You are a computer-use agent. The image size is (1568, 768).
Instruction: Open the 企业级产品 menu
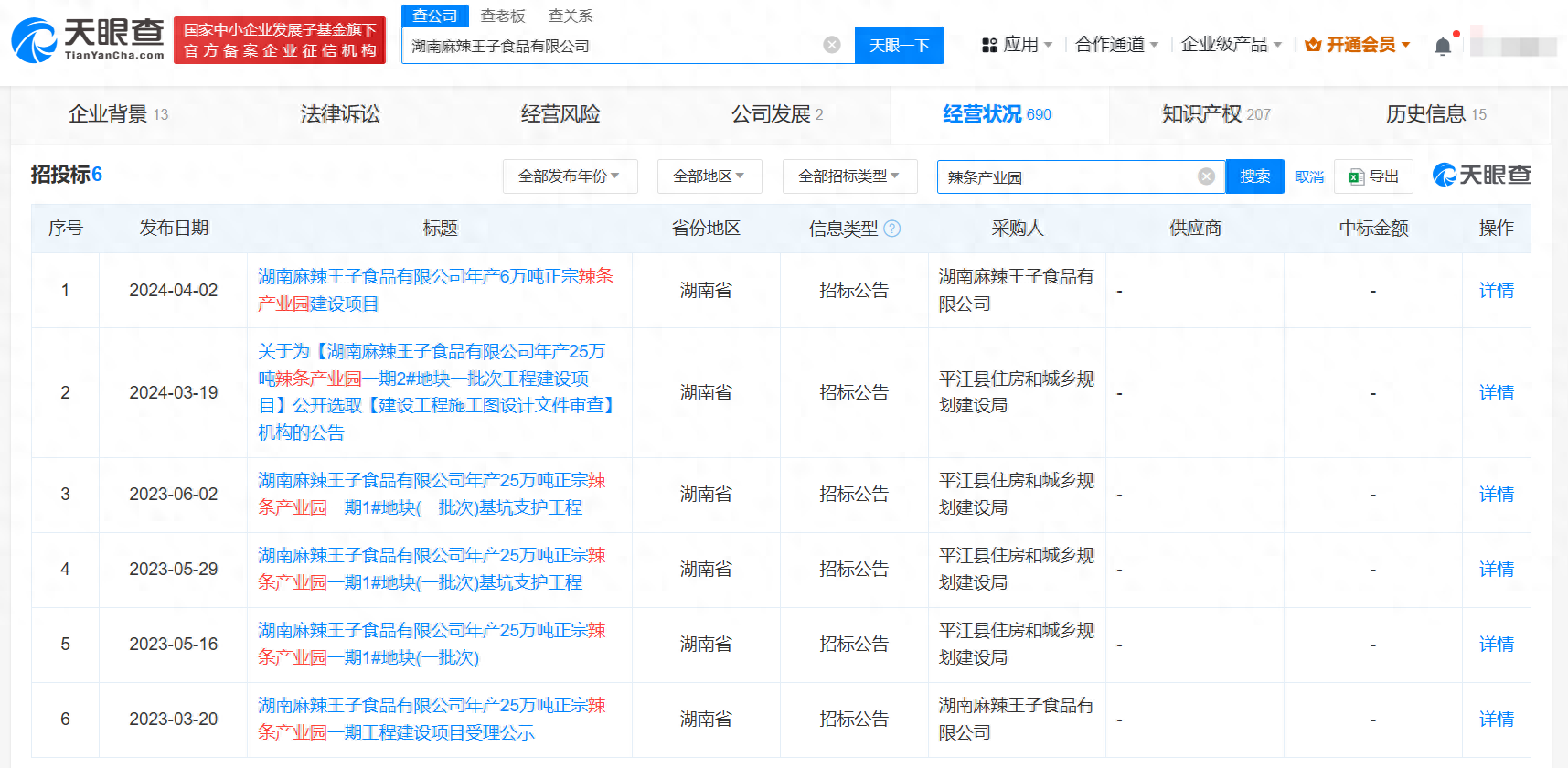click(1232, 45)
